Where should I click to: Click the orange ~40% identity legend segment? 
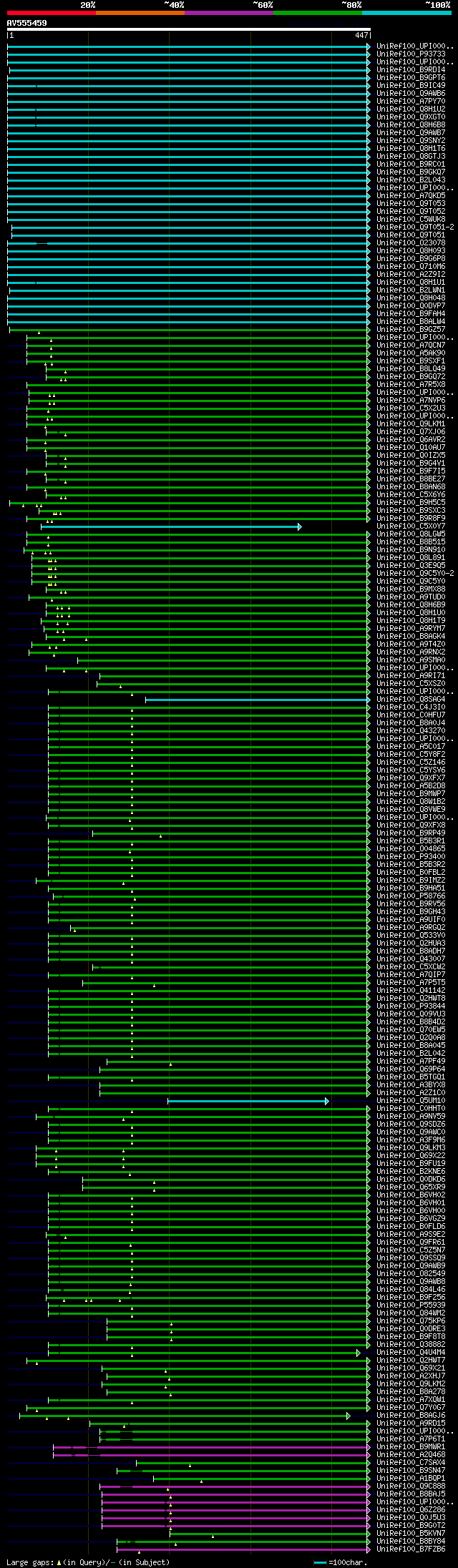click(x=140, y=13)
